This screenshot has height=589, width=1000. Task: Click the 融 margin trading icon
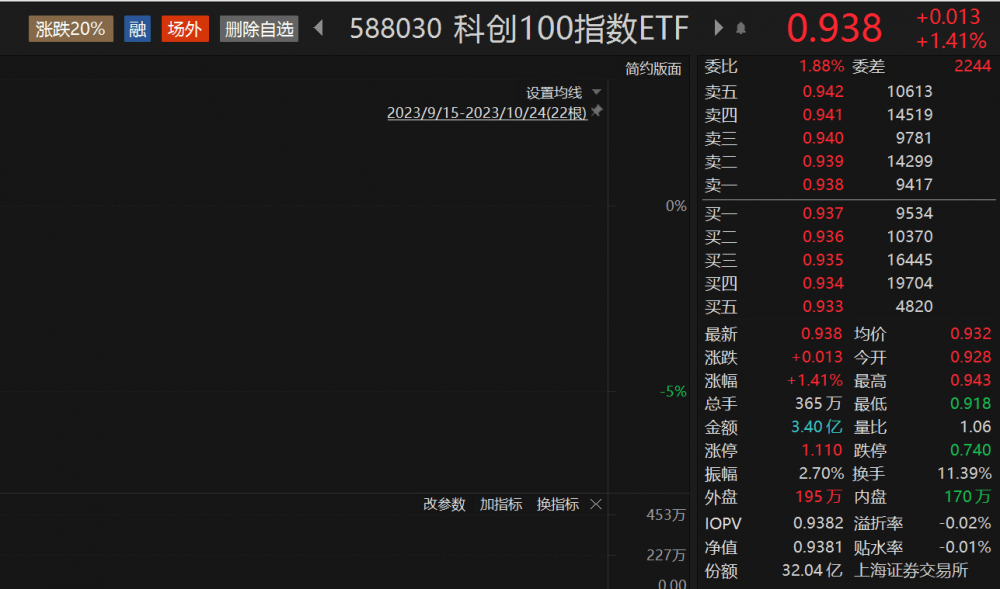coord(137,29)
